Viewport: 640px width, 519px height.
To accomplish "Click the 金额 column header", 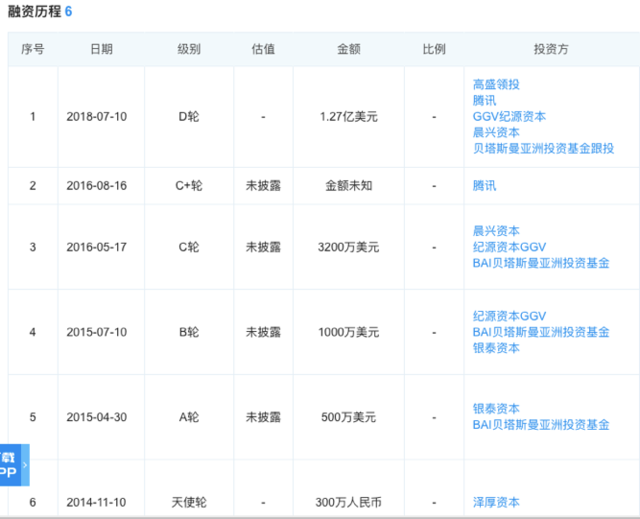I will pos(349,49).
